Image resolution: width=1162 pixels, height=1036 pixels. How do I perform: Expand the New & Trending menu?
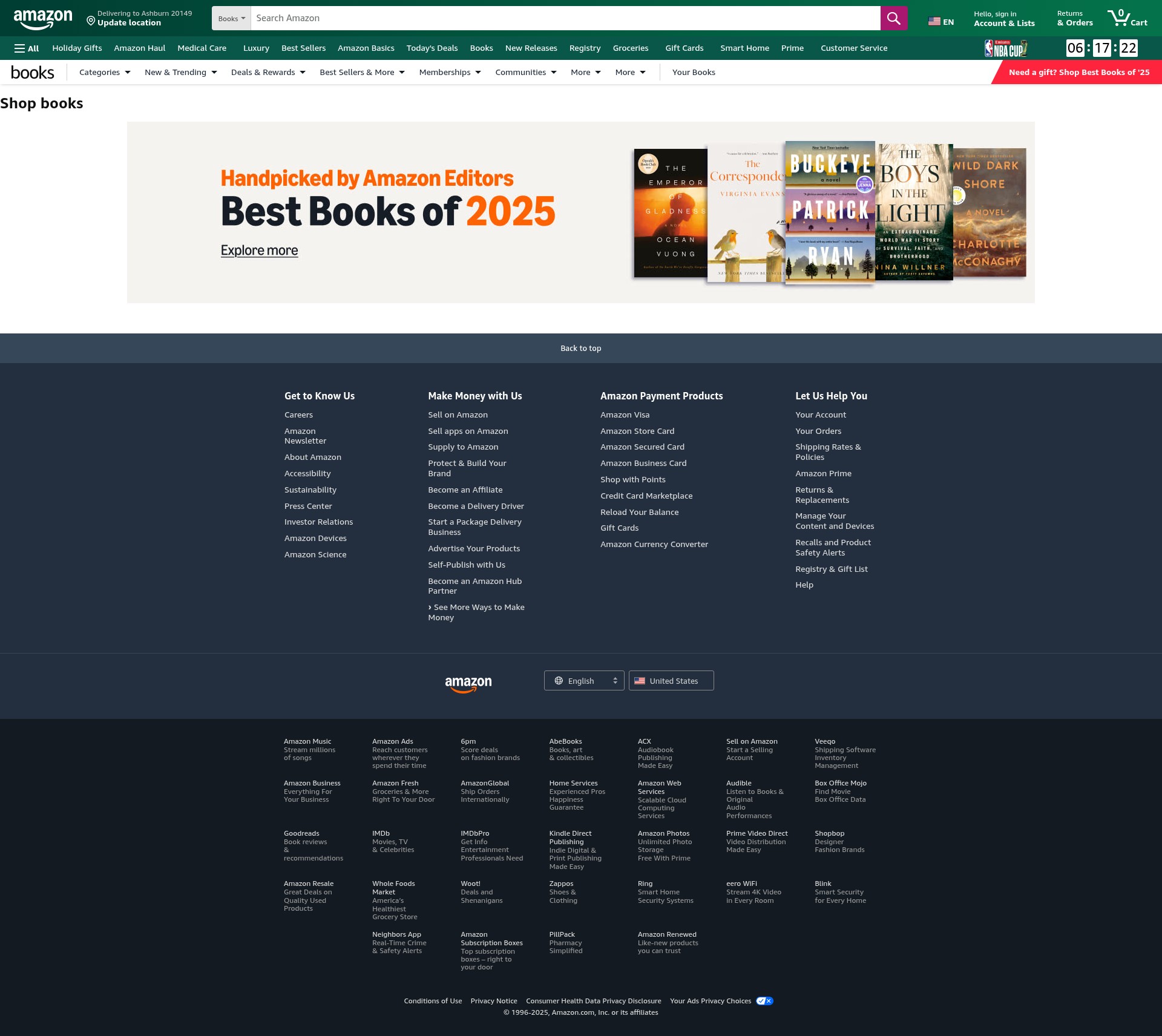click(x=180, y=72)
